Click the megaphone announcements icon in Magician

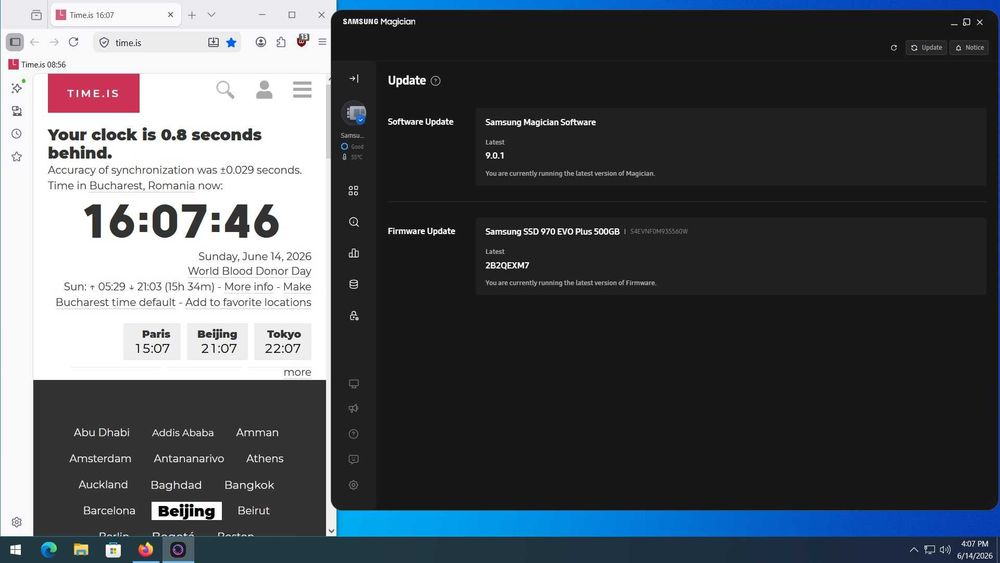click(353, 409)
